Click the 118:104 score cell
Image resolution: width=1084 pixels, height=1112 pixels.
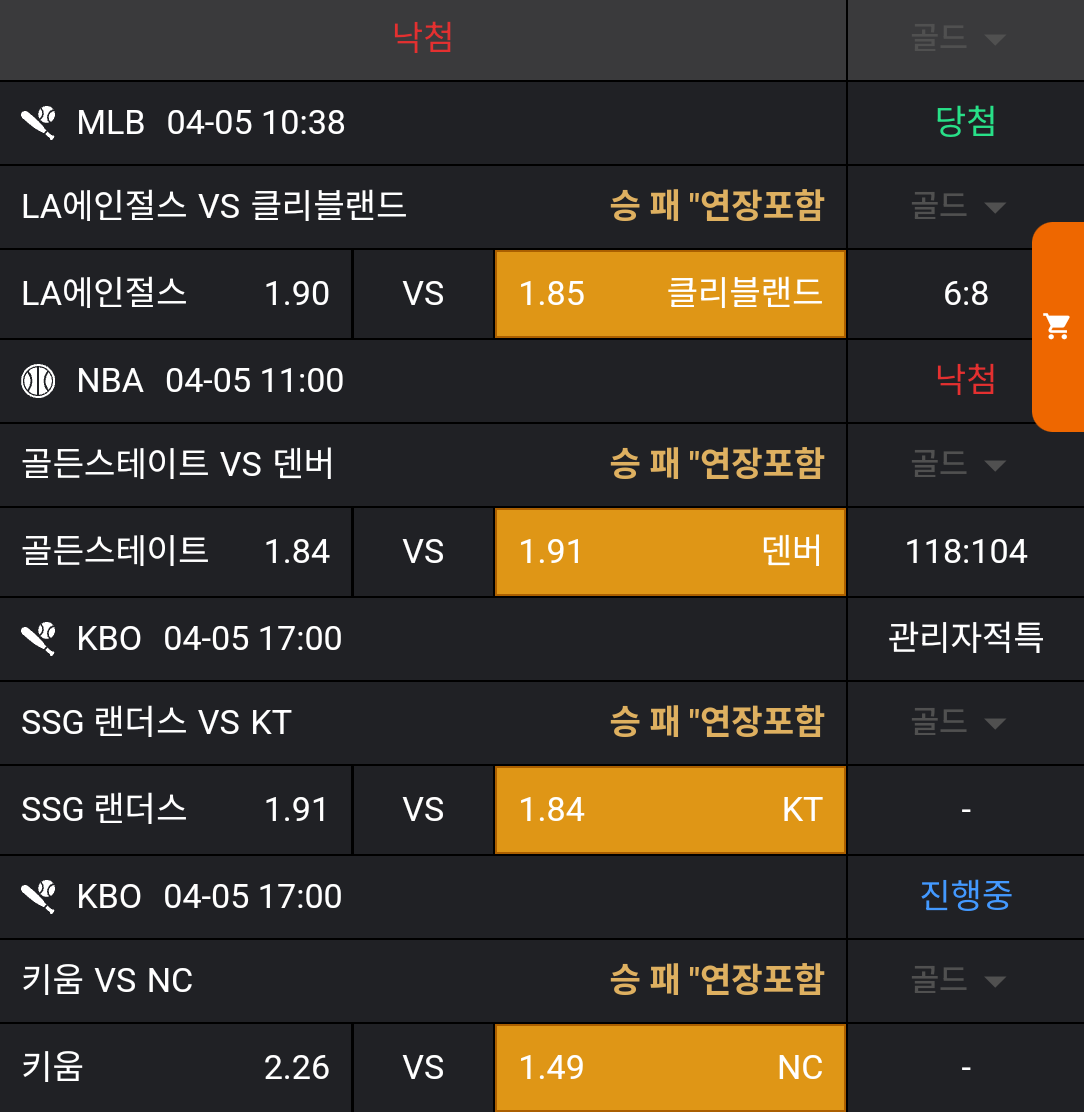[966, 552]
